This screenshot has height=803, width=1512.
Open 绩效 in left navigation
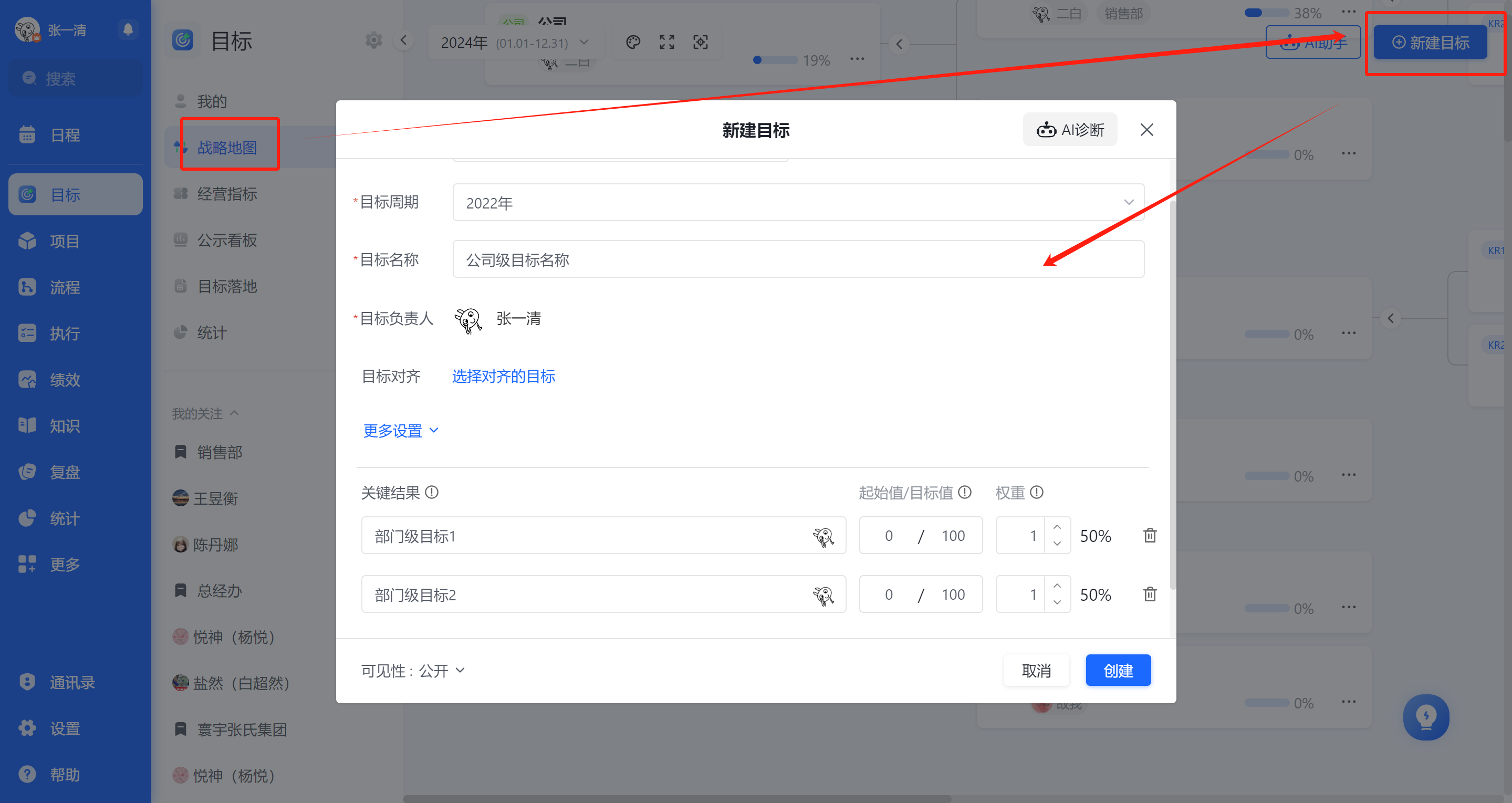click(65, 380)
